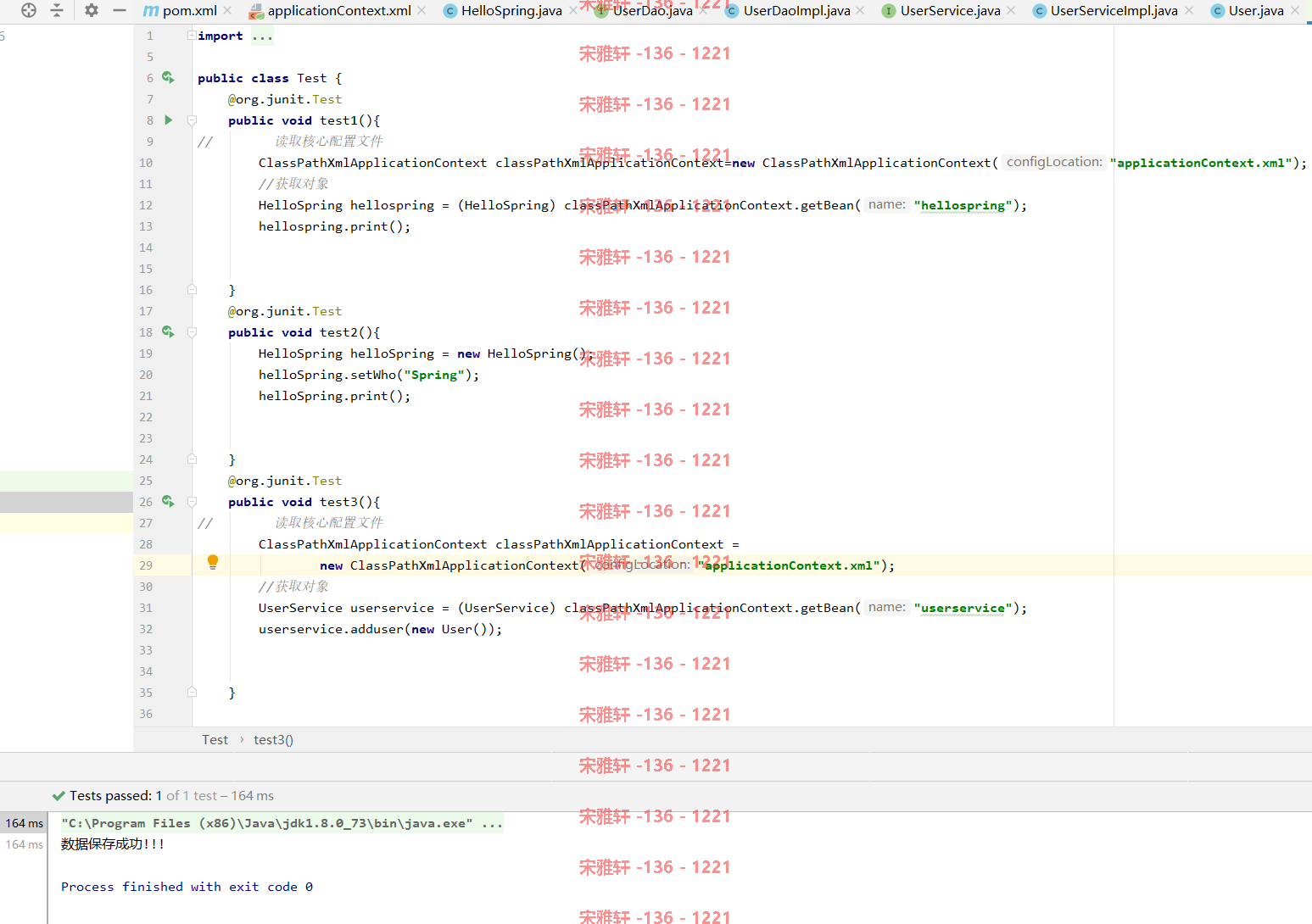Image resolution: width=1312 pixels, height=924 pixels.
Task: Close the User.java tab
Action: pyautogui.click(x=1295, y=11)
